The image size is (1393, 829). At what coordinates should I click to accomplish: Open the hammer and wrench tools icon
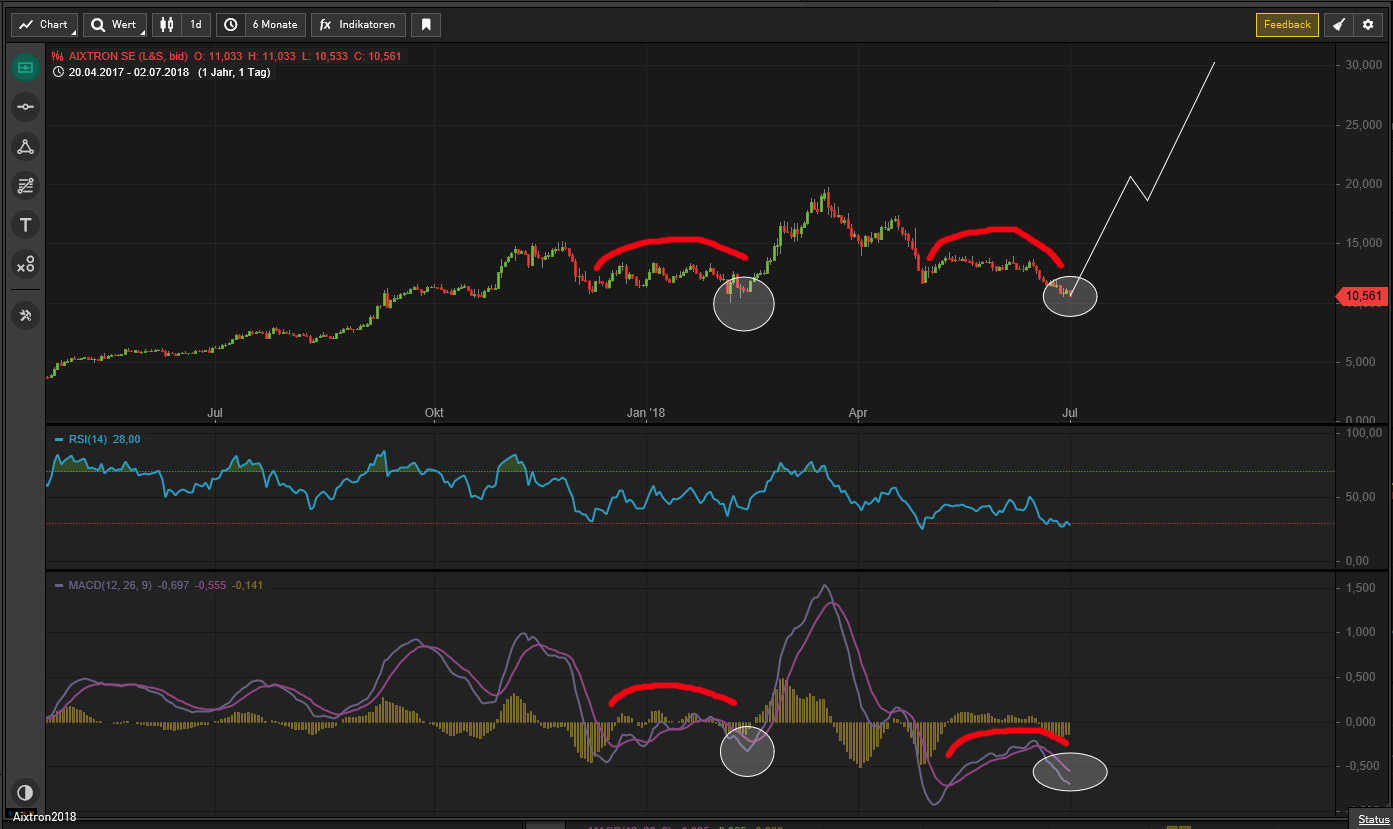tap(25, 316)
